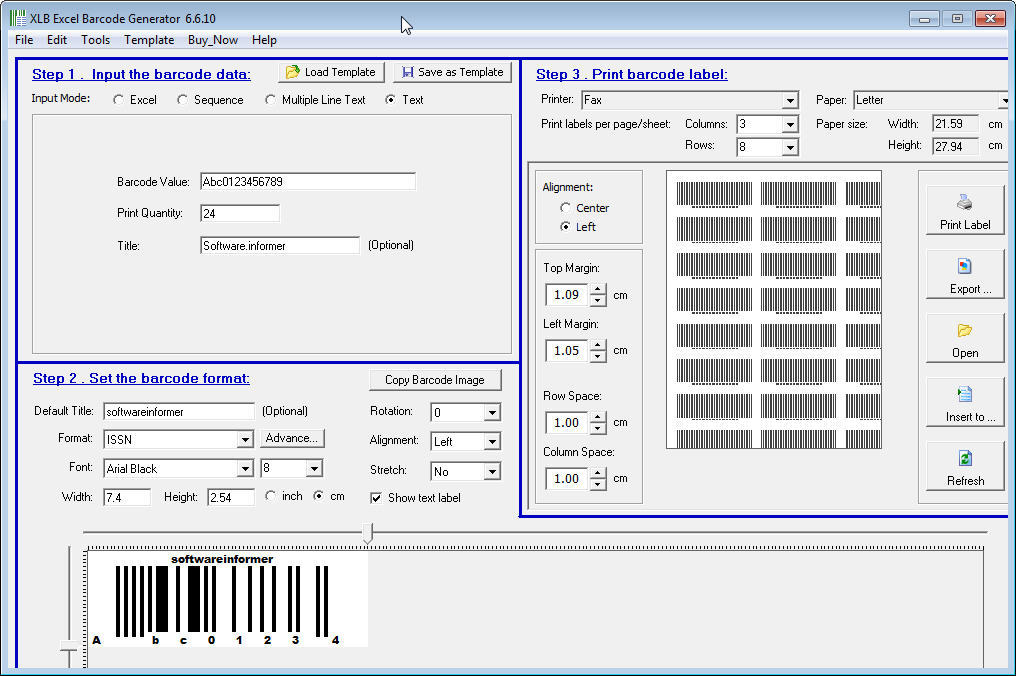The height and width of the screenshot is (676, 1016).
Task: Click the Advance... button
Action: 292,438
